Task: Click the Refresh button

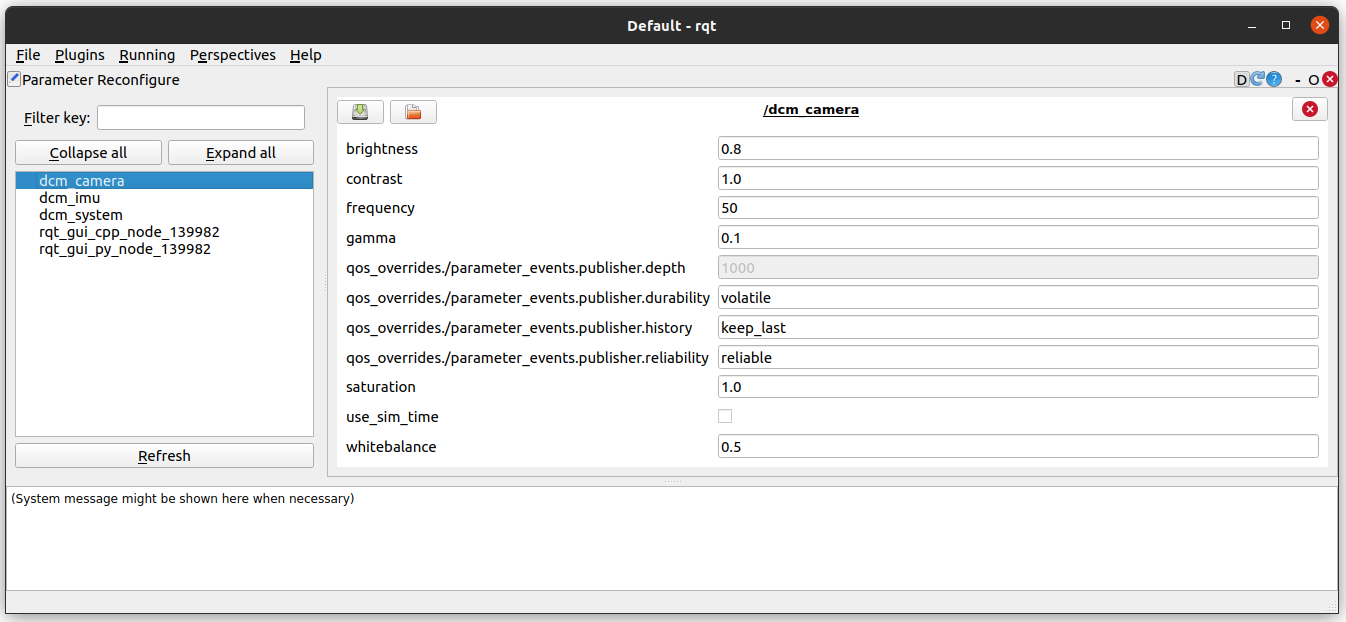Action: (x=164, y=456)
